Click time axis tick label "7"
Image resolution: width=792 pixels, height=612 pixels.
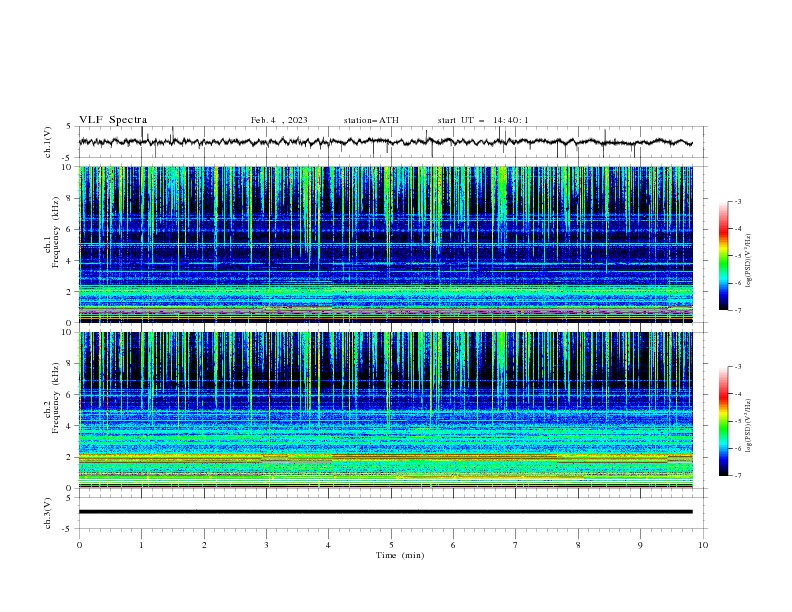(x=516, y=545)
